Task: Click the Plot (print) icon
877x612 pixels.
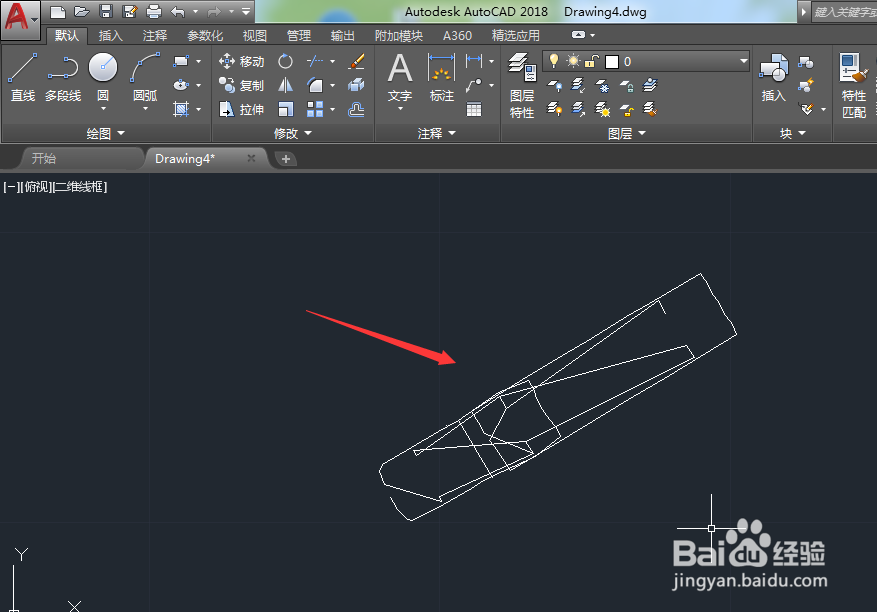Action: (x=154, y=11)
